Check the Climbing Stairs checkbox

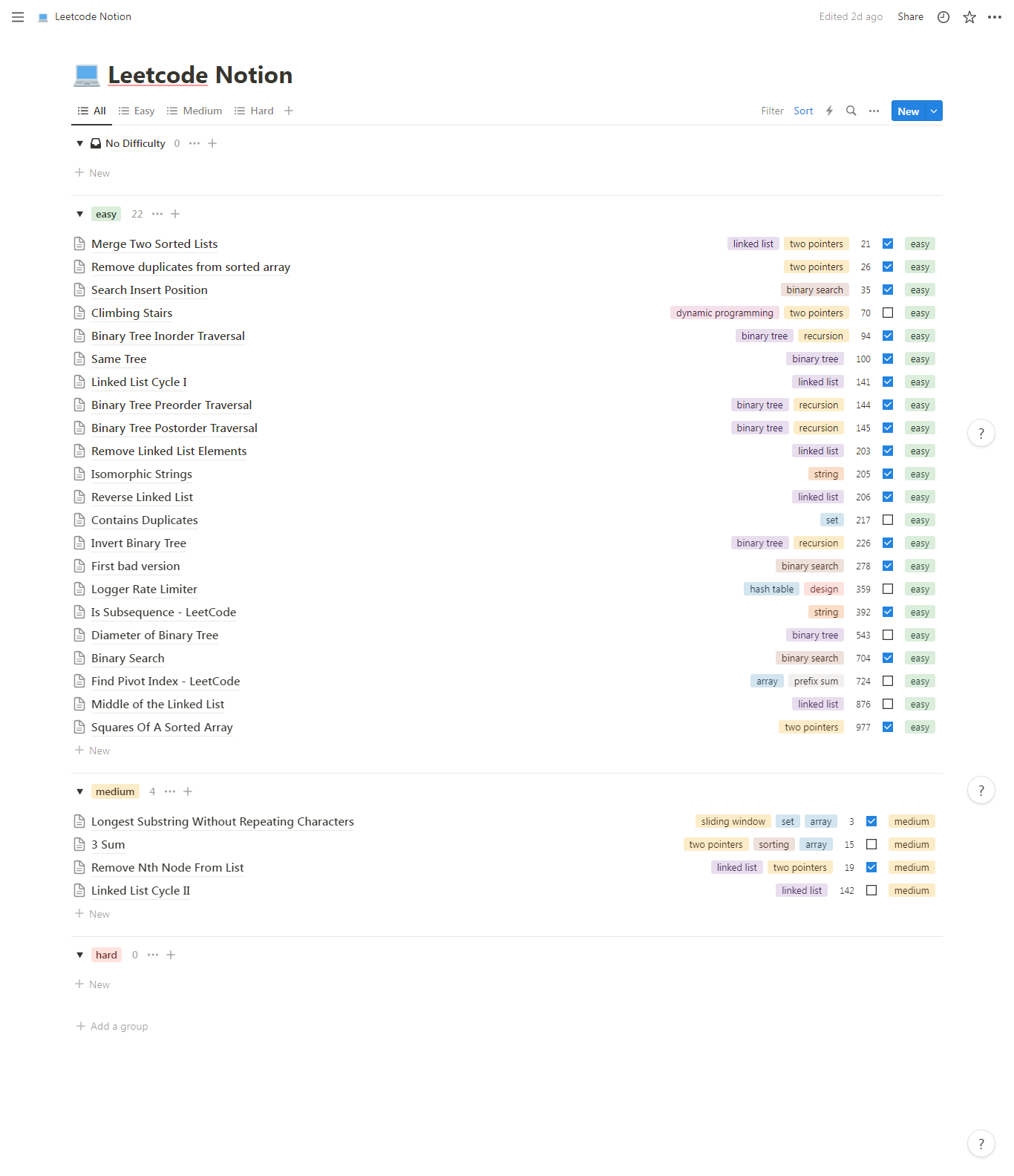click(888, 313)
